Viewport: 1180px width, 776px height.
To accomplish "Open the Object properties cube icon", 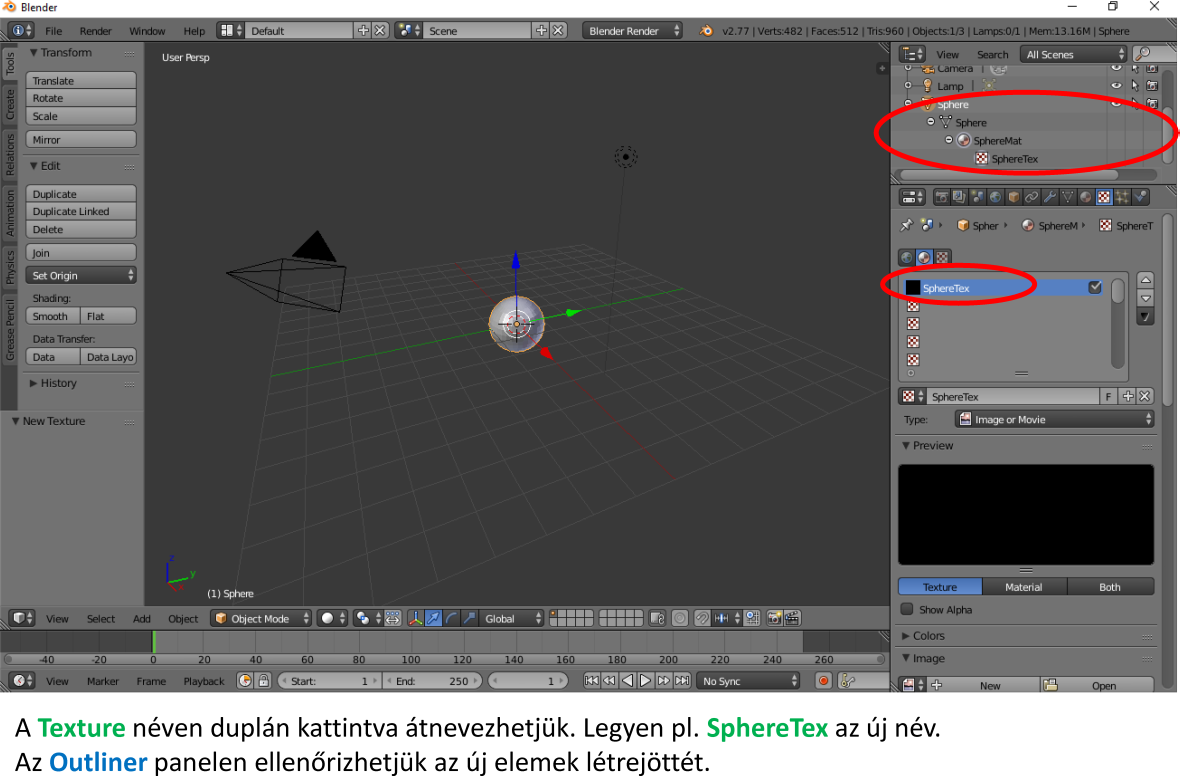I will pos(1013,197).
